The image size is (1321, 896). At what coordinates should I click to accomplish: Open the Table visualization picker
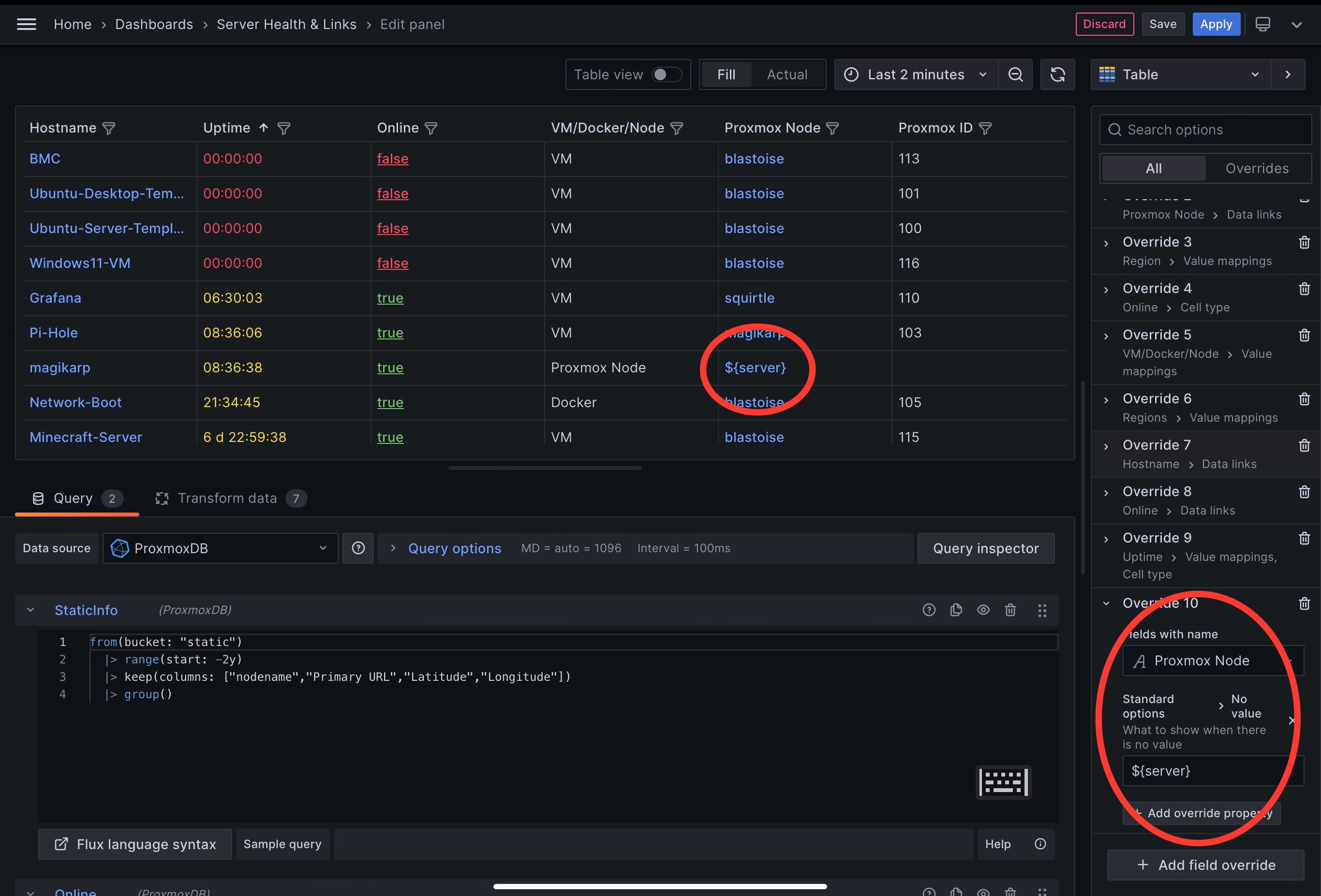(1181, 74)
